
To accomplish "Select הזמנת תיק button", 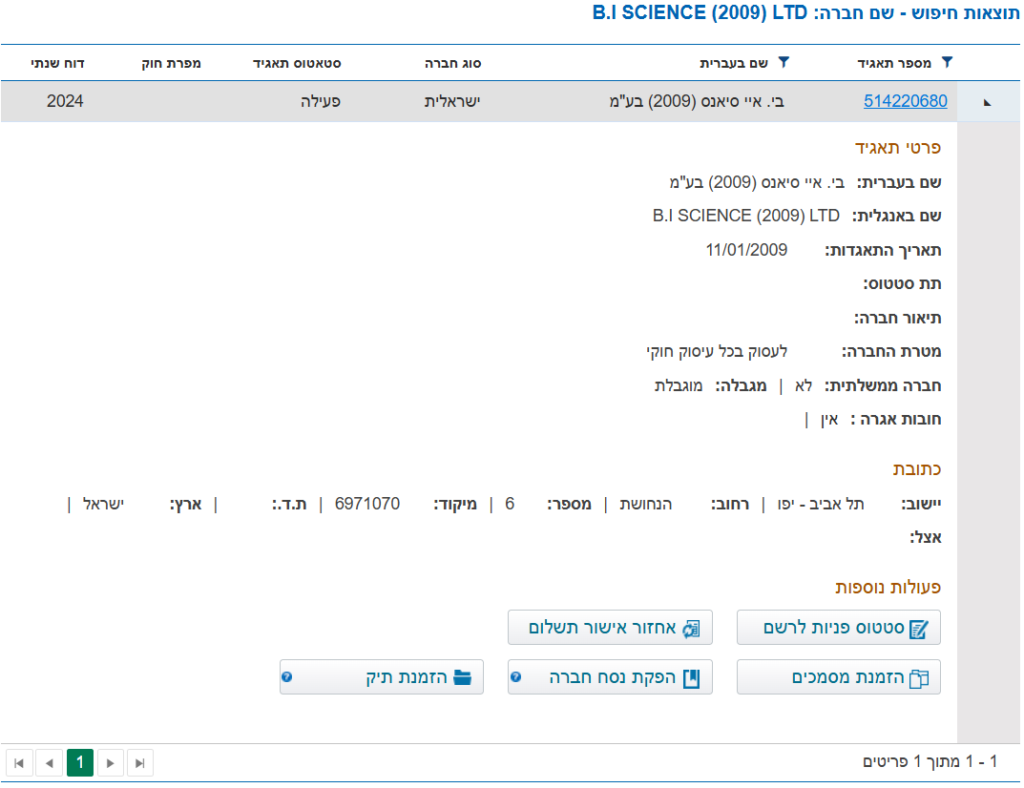I will [x=392, y=677].
